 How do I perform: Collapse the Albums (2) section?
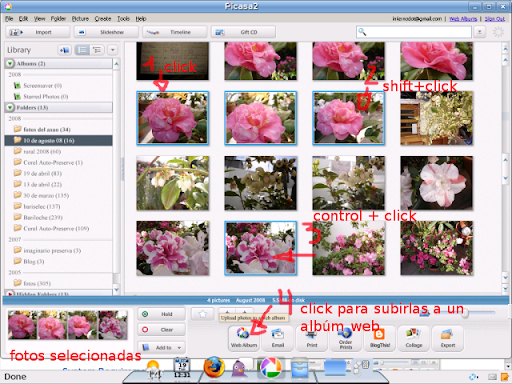click(x=10, y=63)
